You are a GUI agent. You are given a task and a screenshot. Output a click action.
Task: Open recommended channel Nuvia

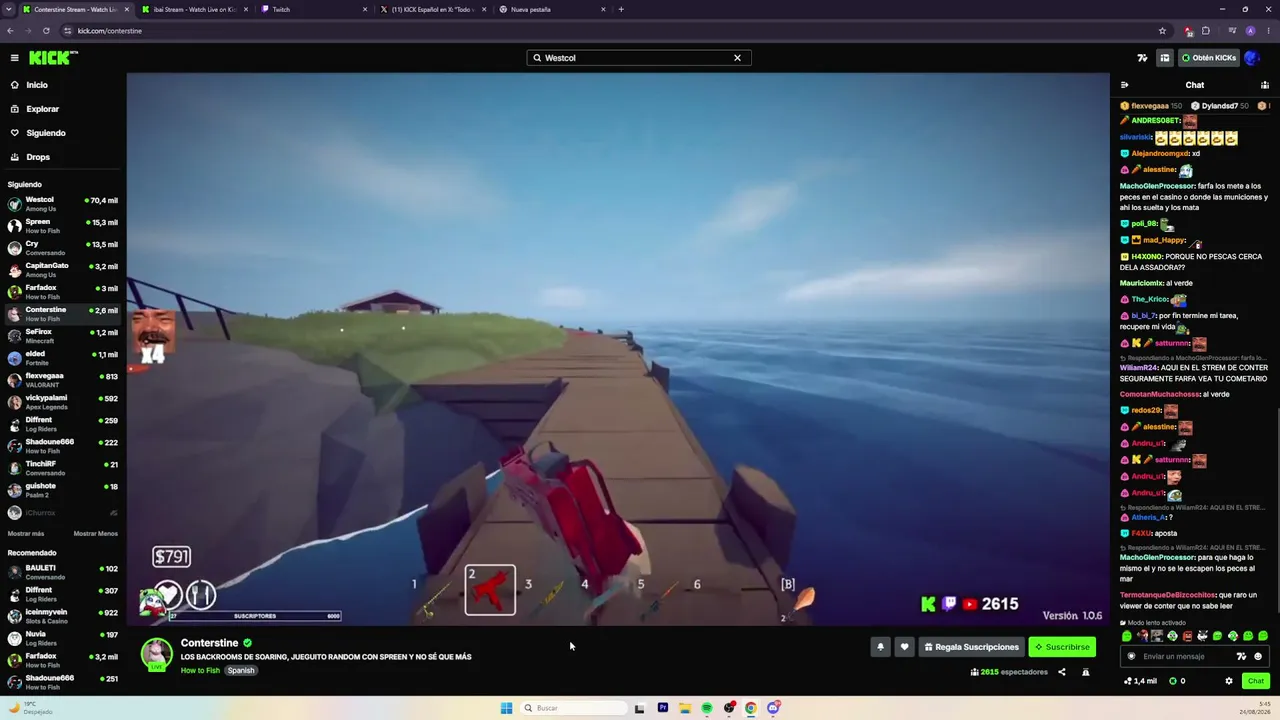(63, 638)
